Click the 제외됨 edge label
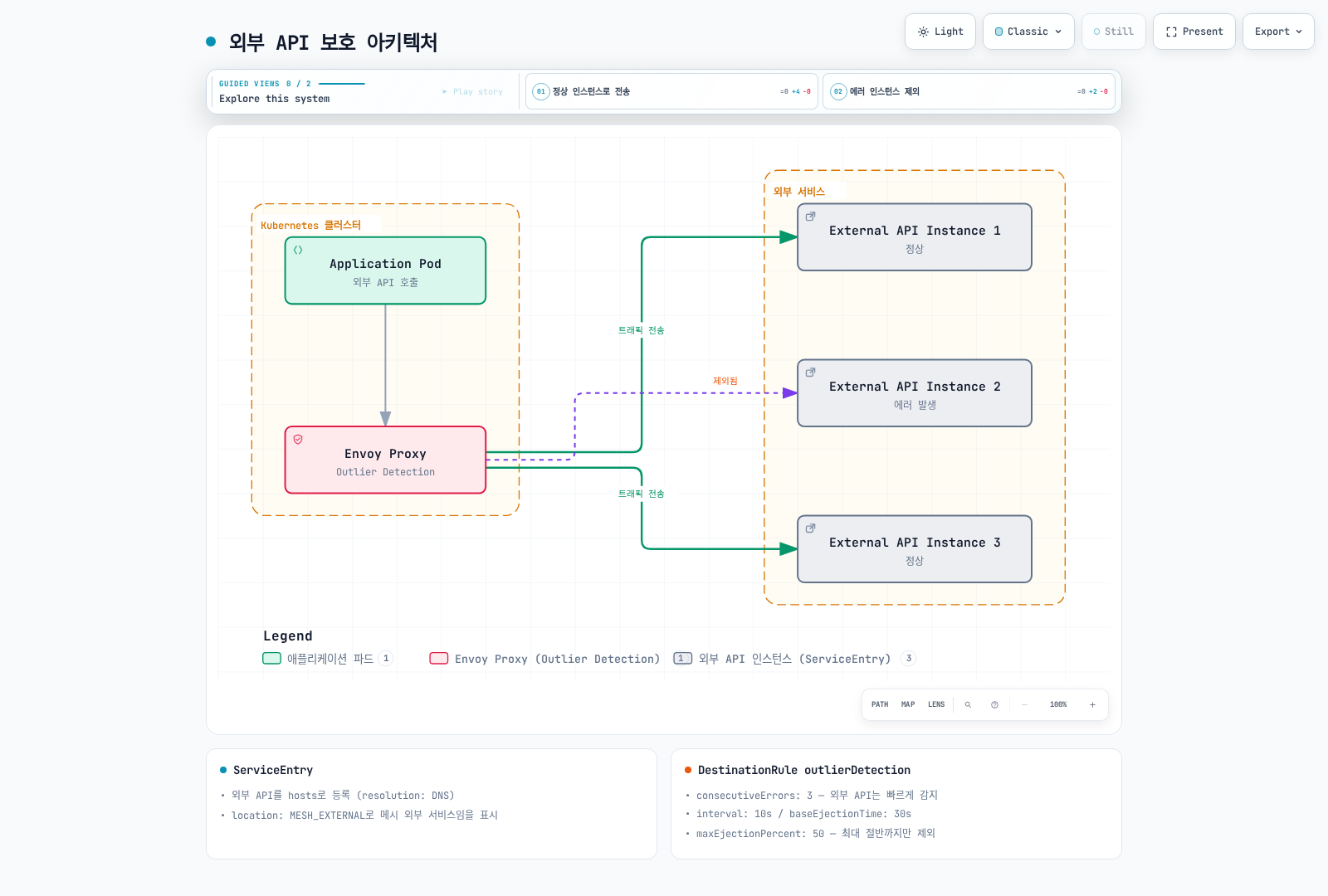Image resolution: width=1328 pixels, height=896 pixels. point(725,381)
